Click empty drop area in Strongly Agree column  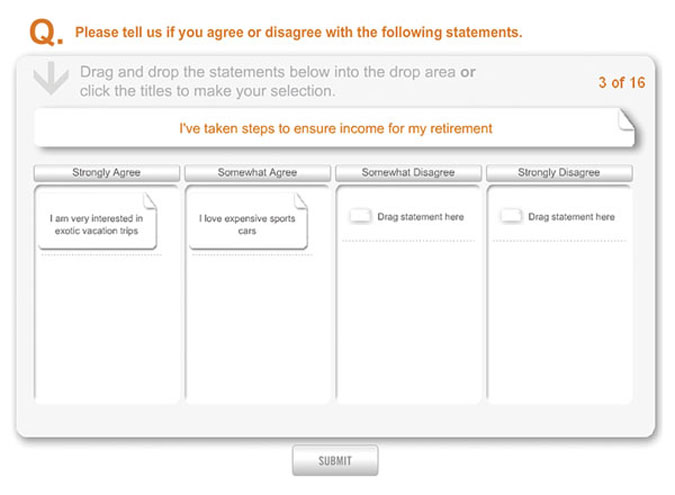pyautogui.click(x=107, y=330)
